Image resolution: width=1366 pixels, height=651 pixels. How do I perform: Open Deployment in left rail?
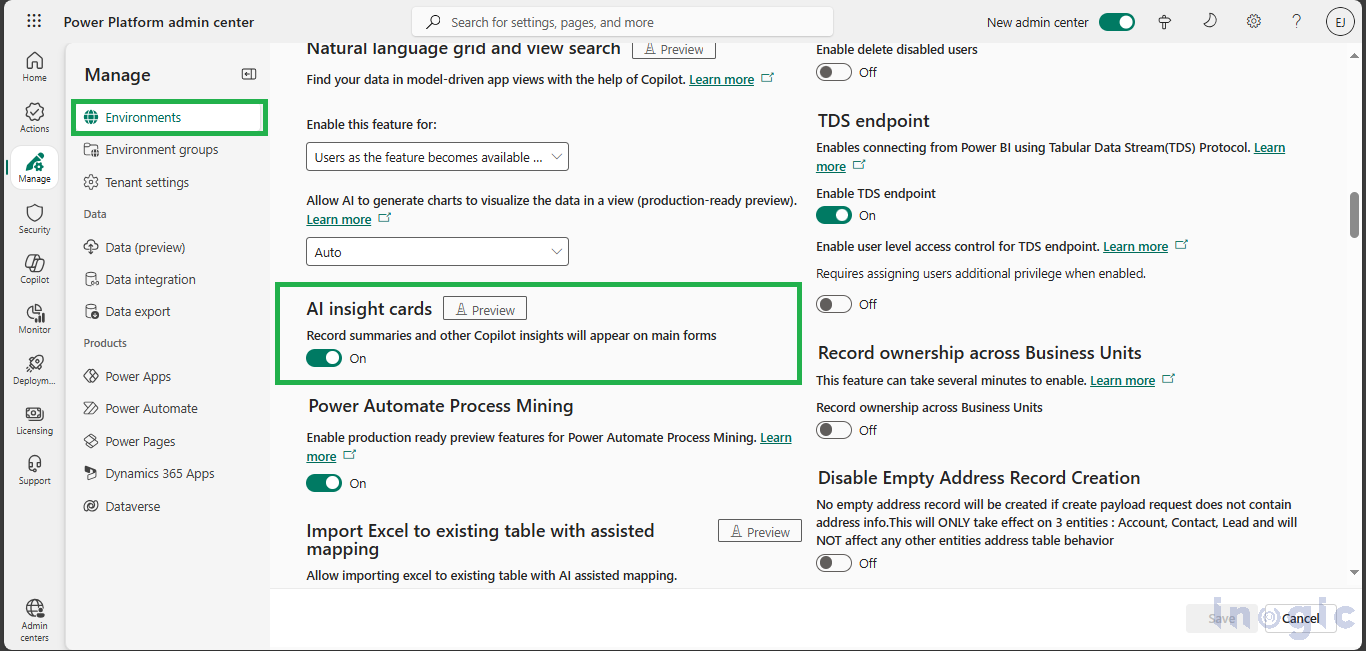click(34, 369)
